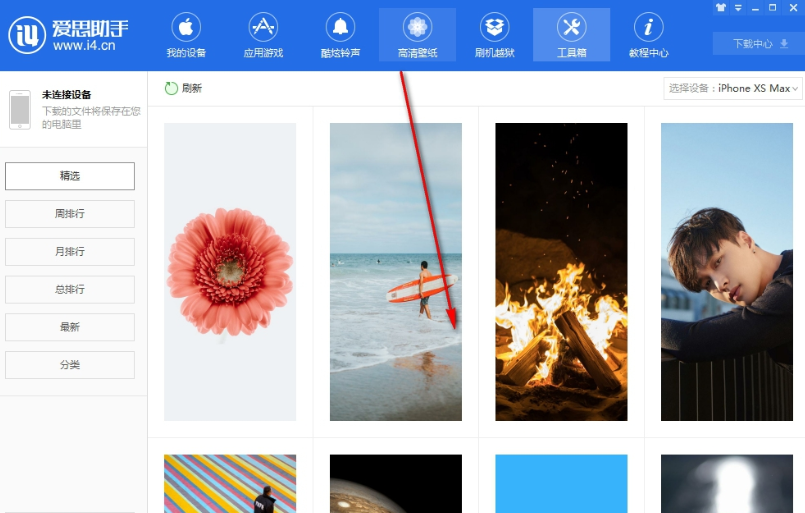This screenshot has width=805, height=513.
Task: Select 总排行 overall ranking
Action: (70, 290)
